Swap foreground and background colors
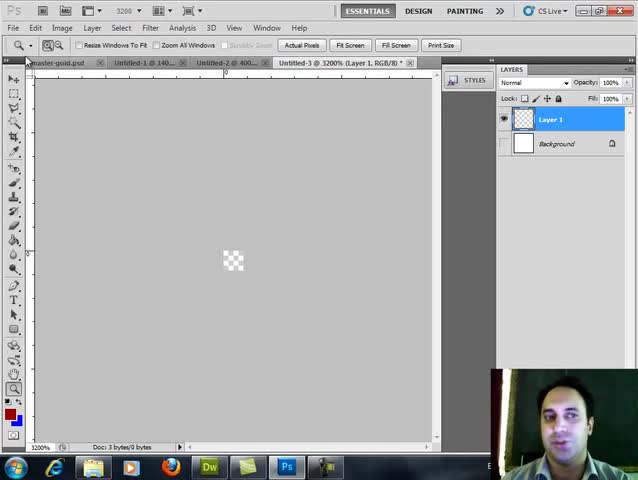The width and height of the screenshot is (638, 480). pyautogui.click(x=19, y=402)
